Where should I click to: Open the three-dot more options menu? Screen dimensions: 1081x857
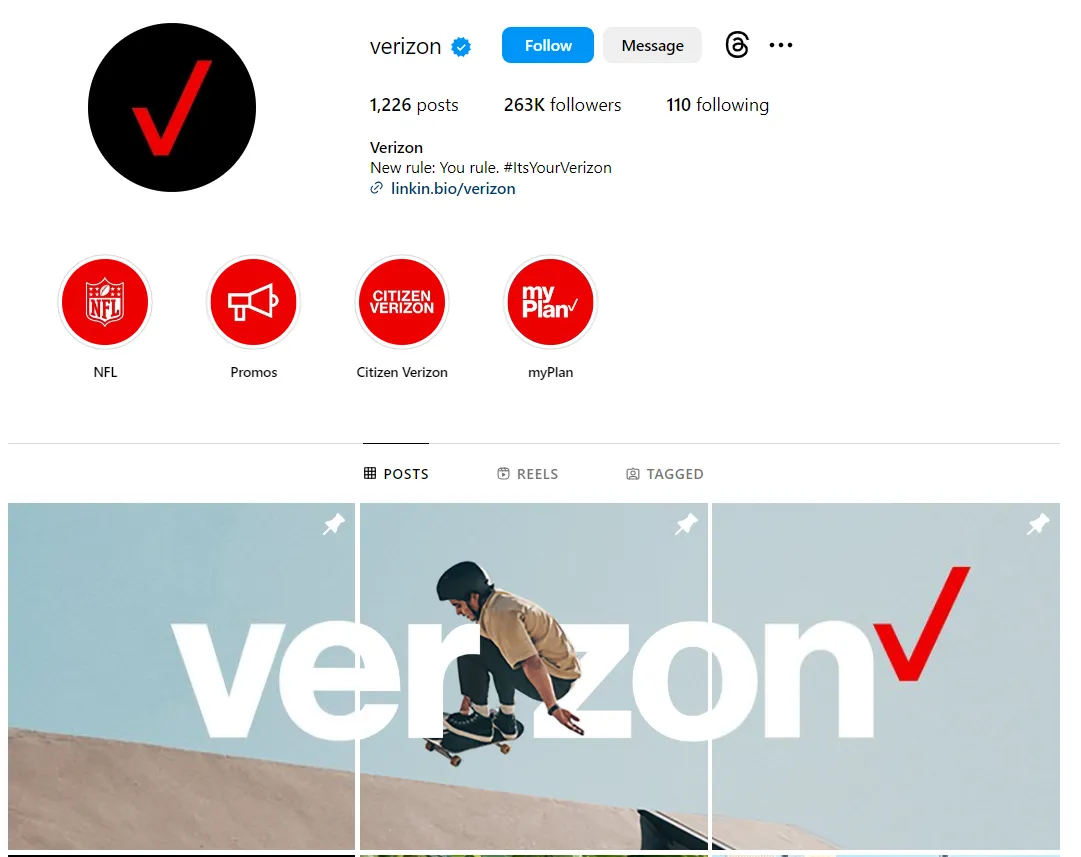pyautogui.click(x=780, y=45)
